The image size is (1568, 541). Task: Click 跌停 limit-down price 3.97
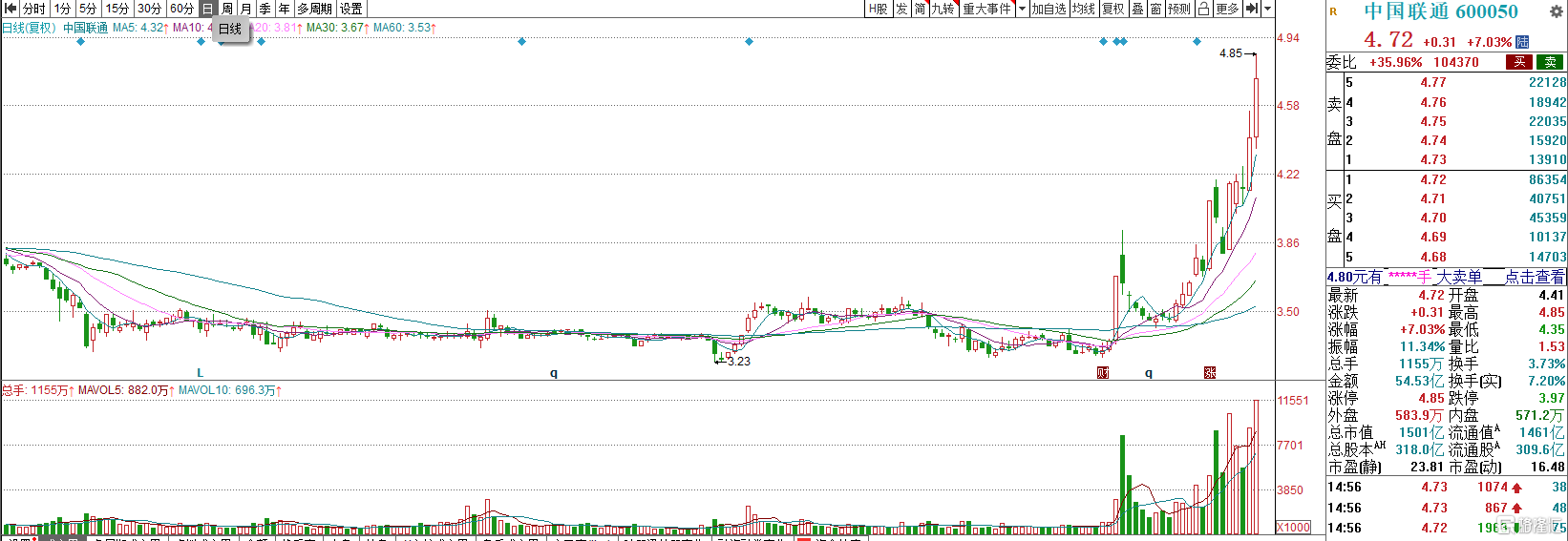[1552, 398]
